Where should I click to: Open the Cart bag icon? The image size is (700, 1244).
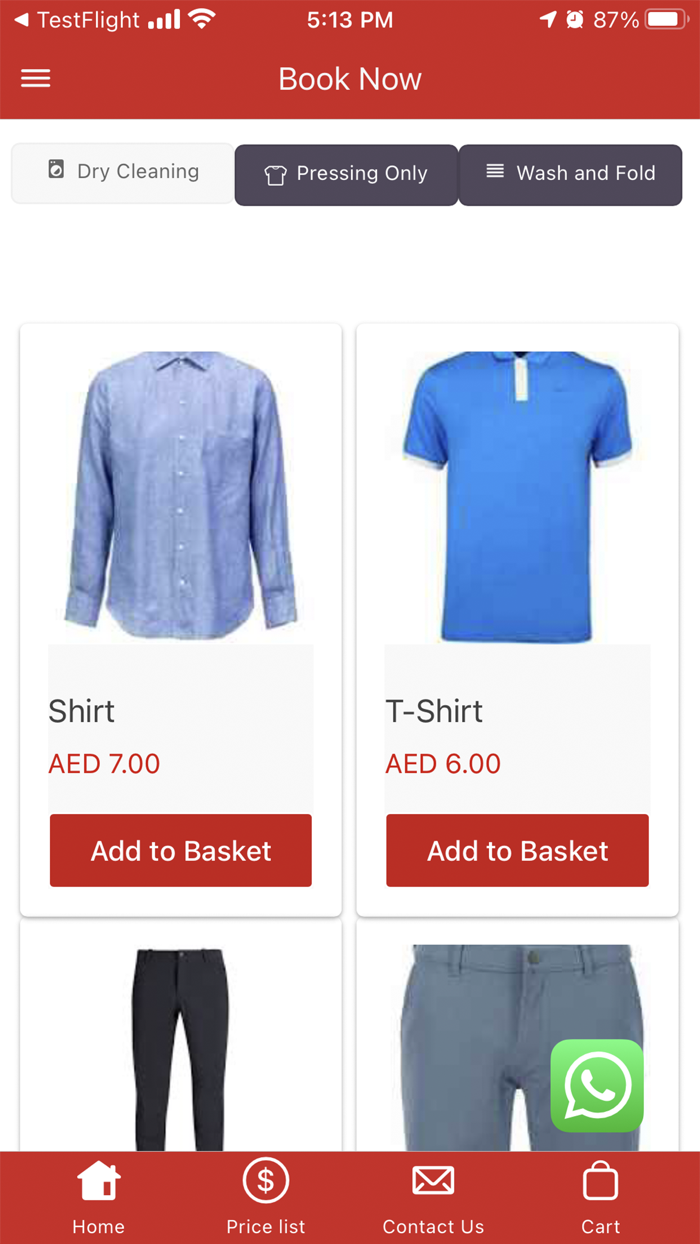point(600,1181)
